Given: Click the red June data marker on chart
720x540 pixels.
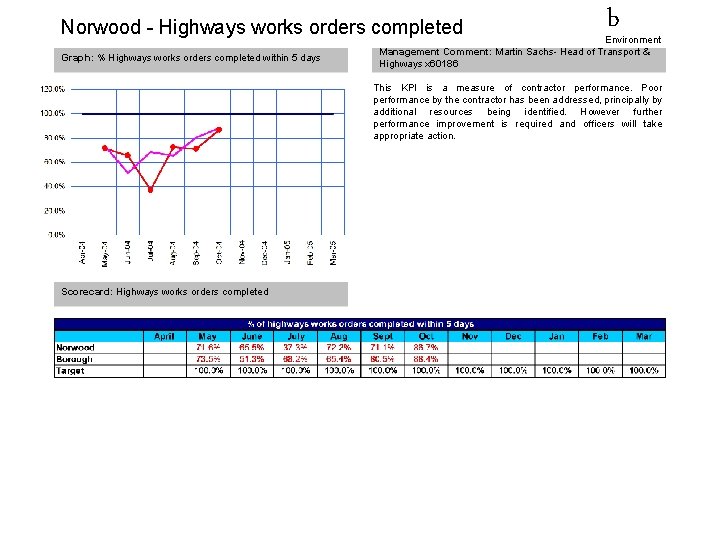Looking at the screenshot, I should 128,155.
